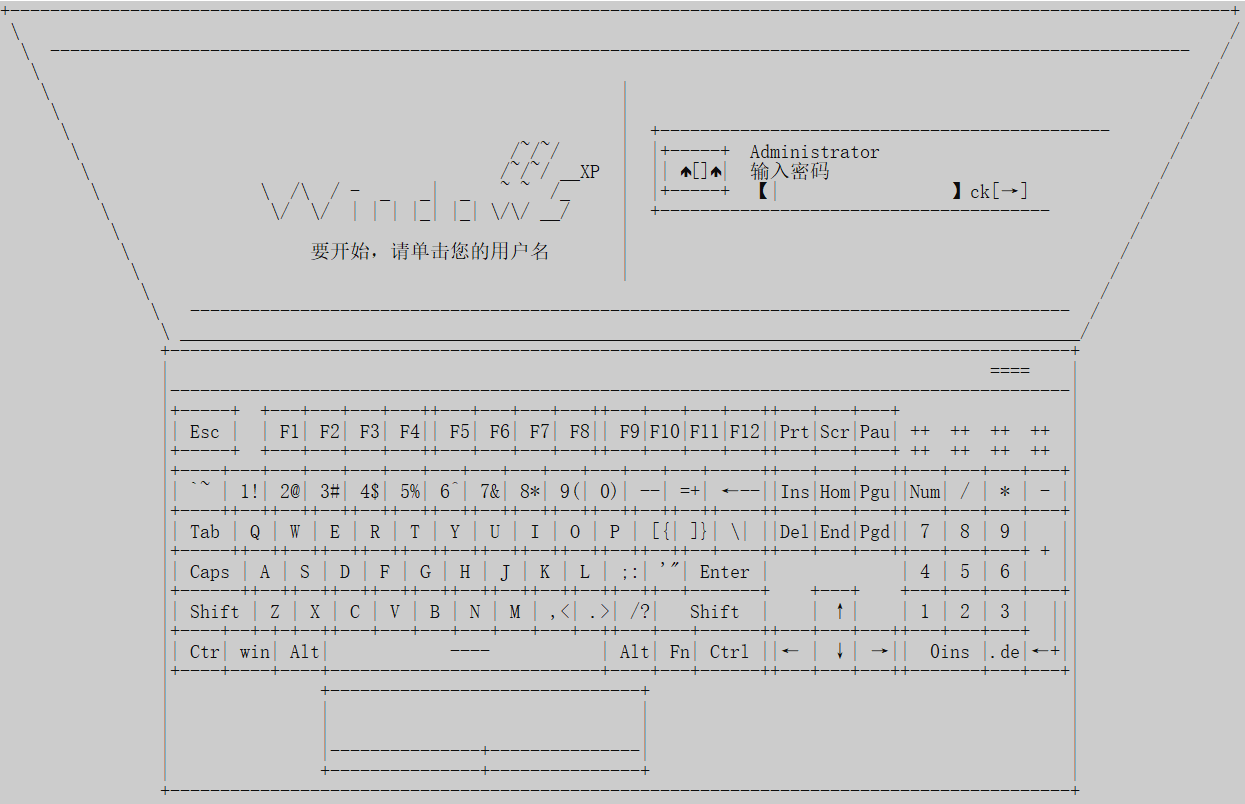1245x804 pixels.
Task: Click the backtick tilde `~ key
Action: [200, 491]
